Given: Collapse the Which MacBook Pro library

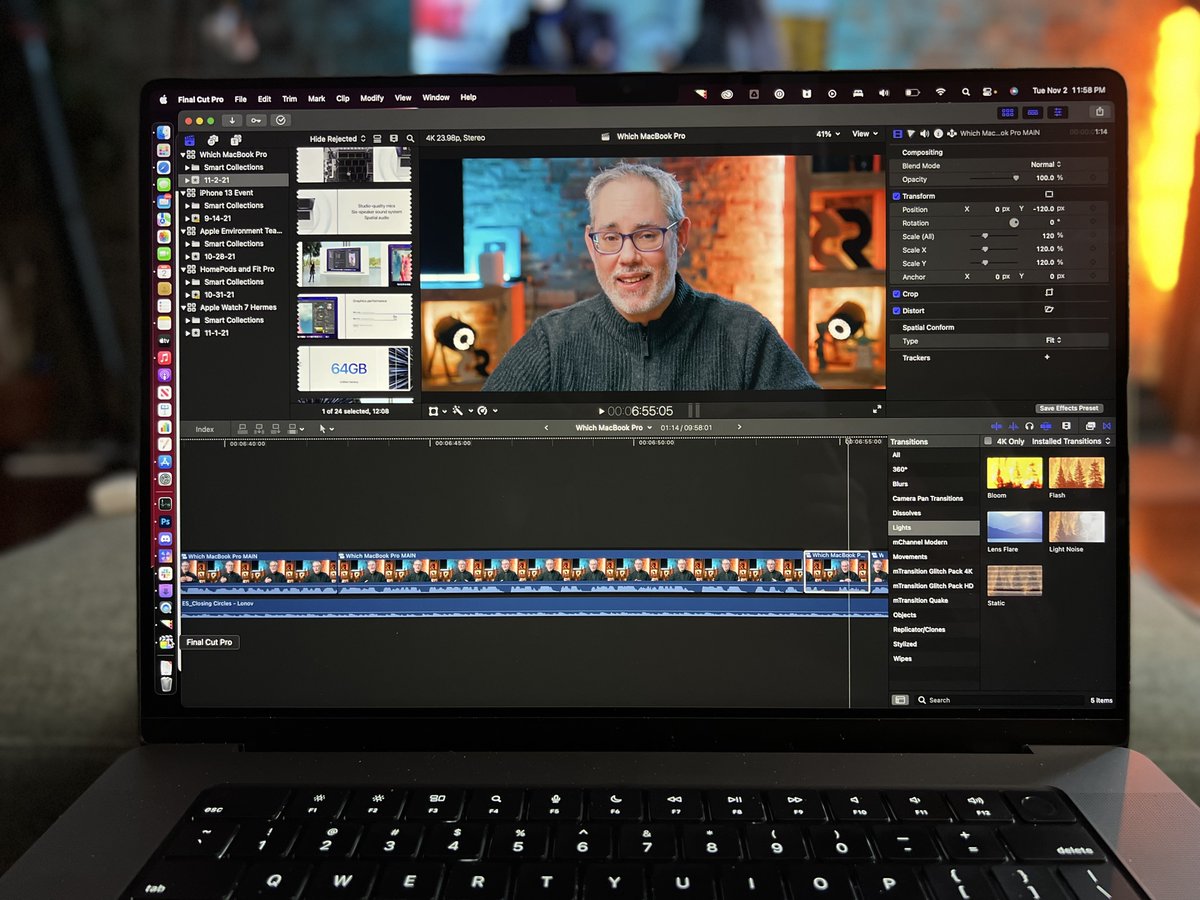Looking at the screenshot, I should [185, 155].
